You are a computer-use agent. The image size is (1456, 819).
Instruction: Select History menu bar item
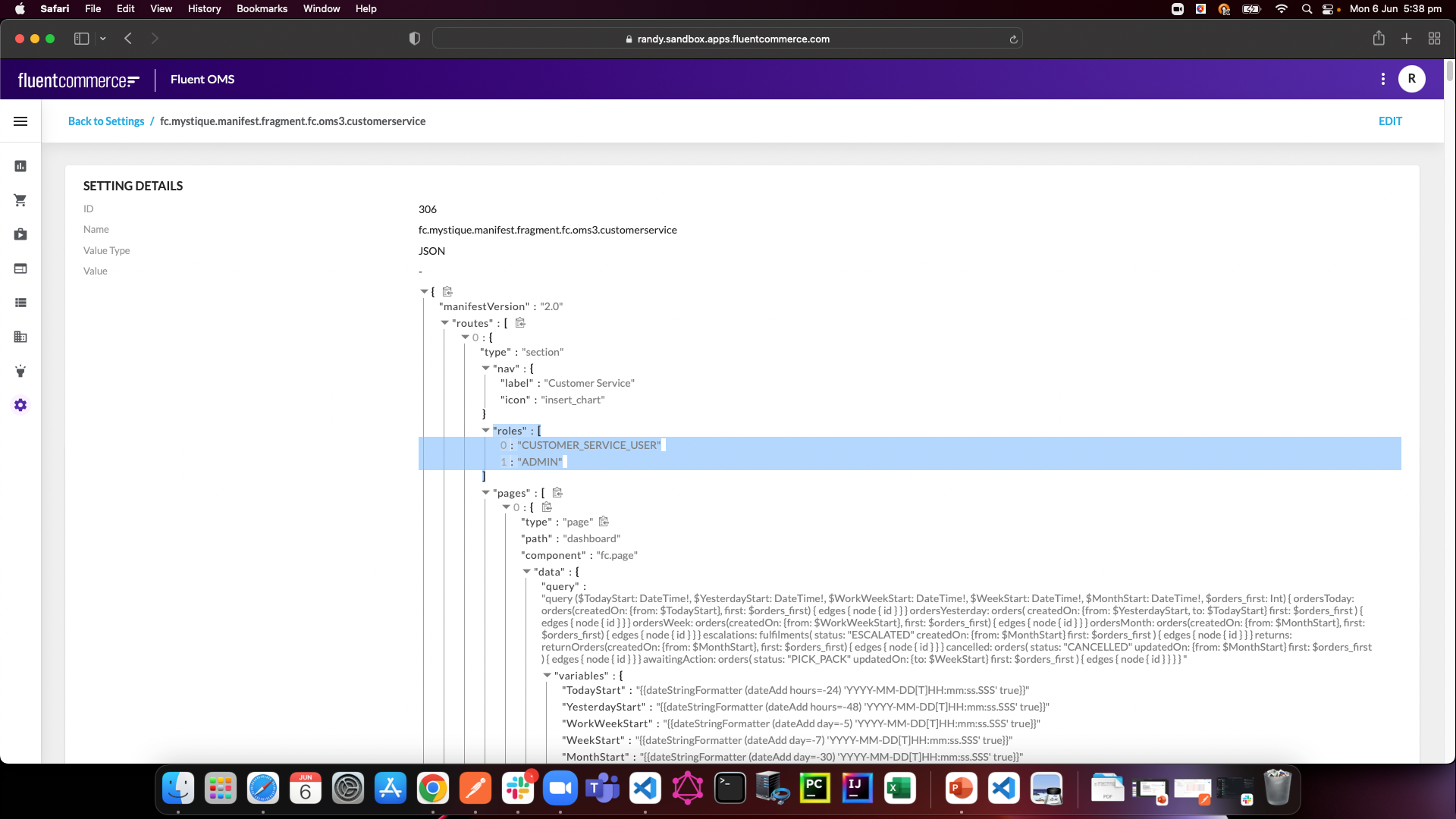click(204, 8)
